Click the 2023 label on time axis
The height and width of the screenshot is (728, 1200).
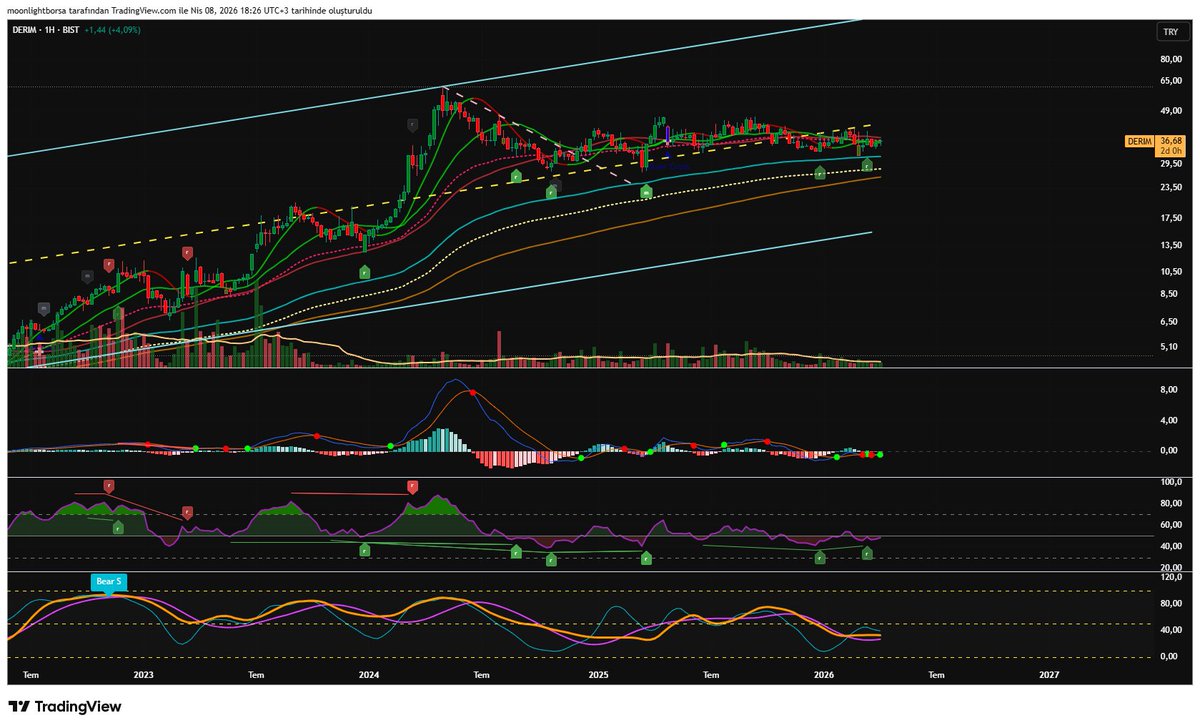tap(143, 675)
